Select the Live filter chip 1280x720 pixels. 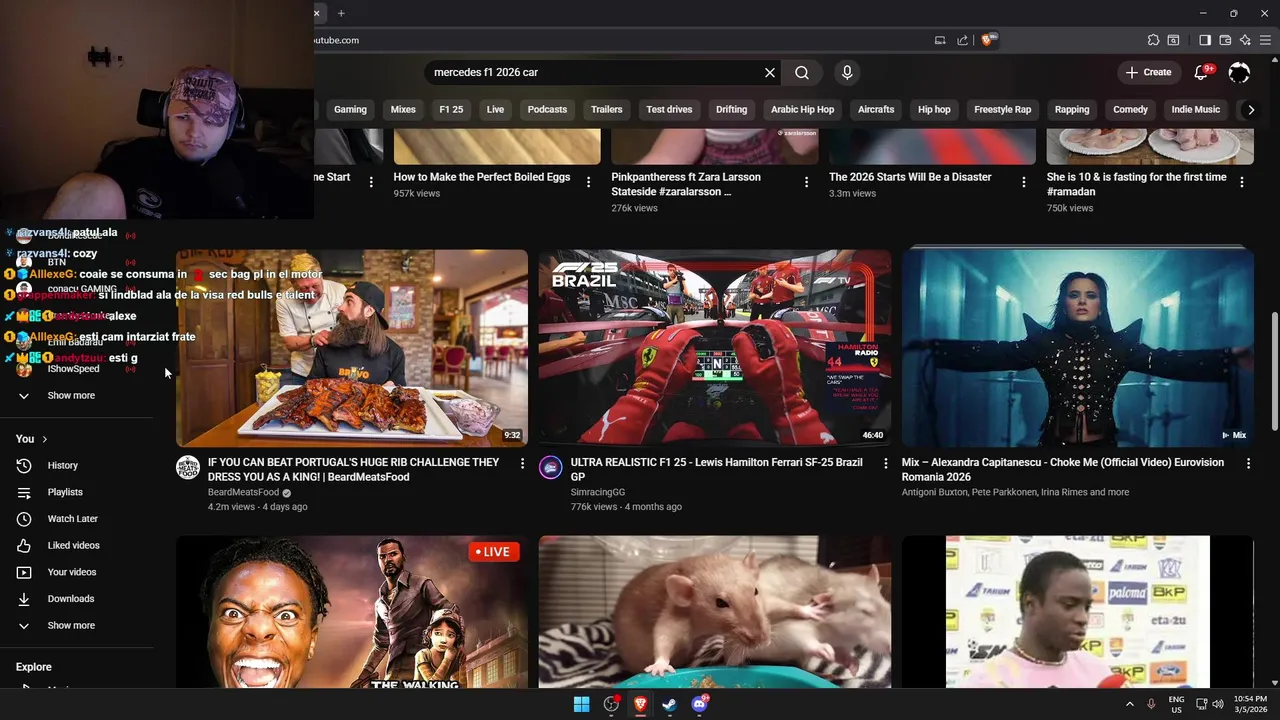click(x=495, y=109)
